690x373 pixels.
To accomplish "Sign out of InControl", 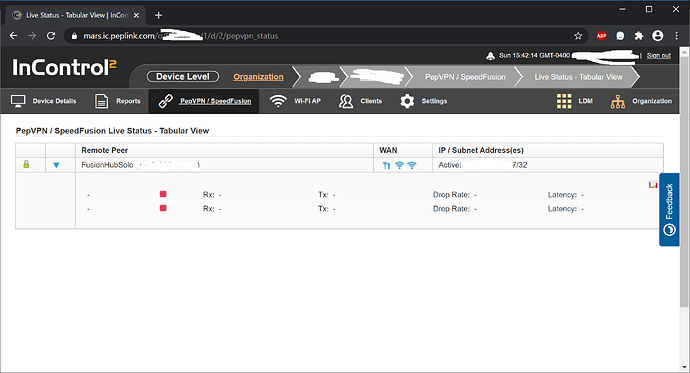I will [x=659, y=55].
